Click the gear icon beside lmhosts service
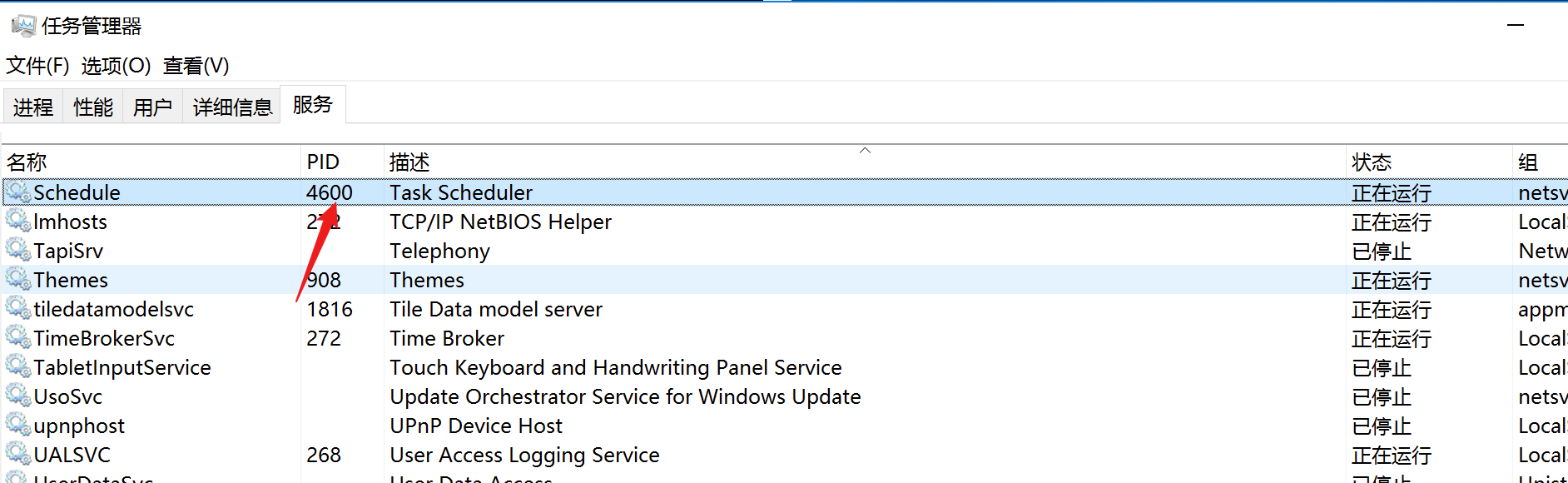 point(18,222)
